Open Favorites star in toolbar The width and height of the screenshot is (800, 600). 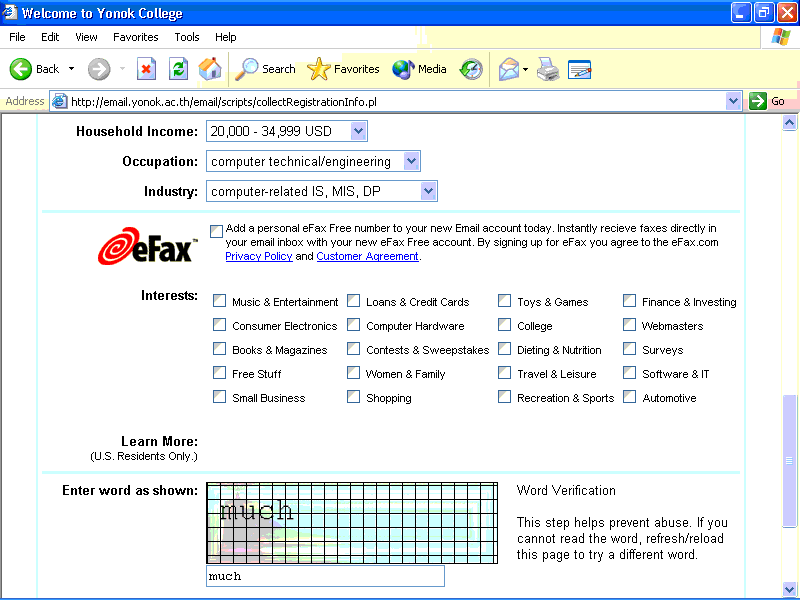[x=319, y=69]
